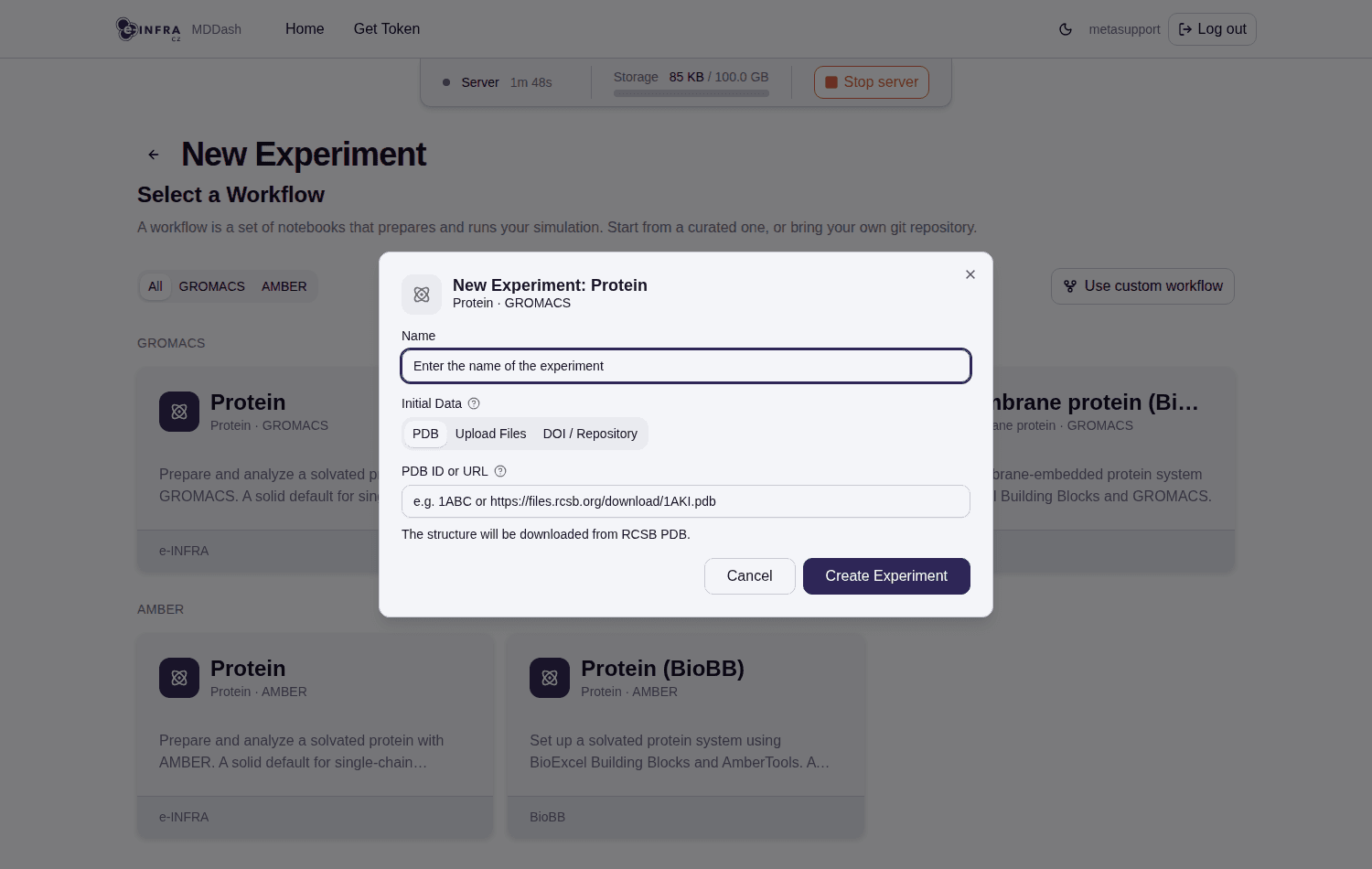Cancel the new experiment dialog
1372x869 pixels.
tap(750, 576)
